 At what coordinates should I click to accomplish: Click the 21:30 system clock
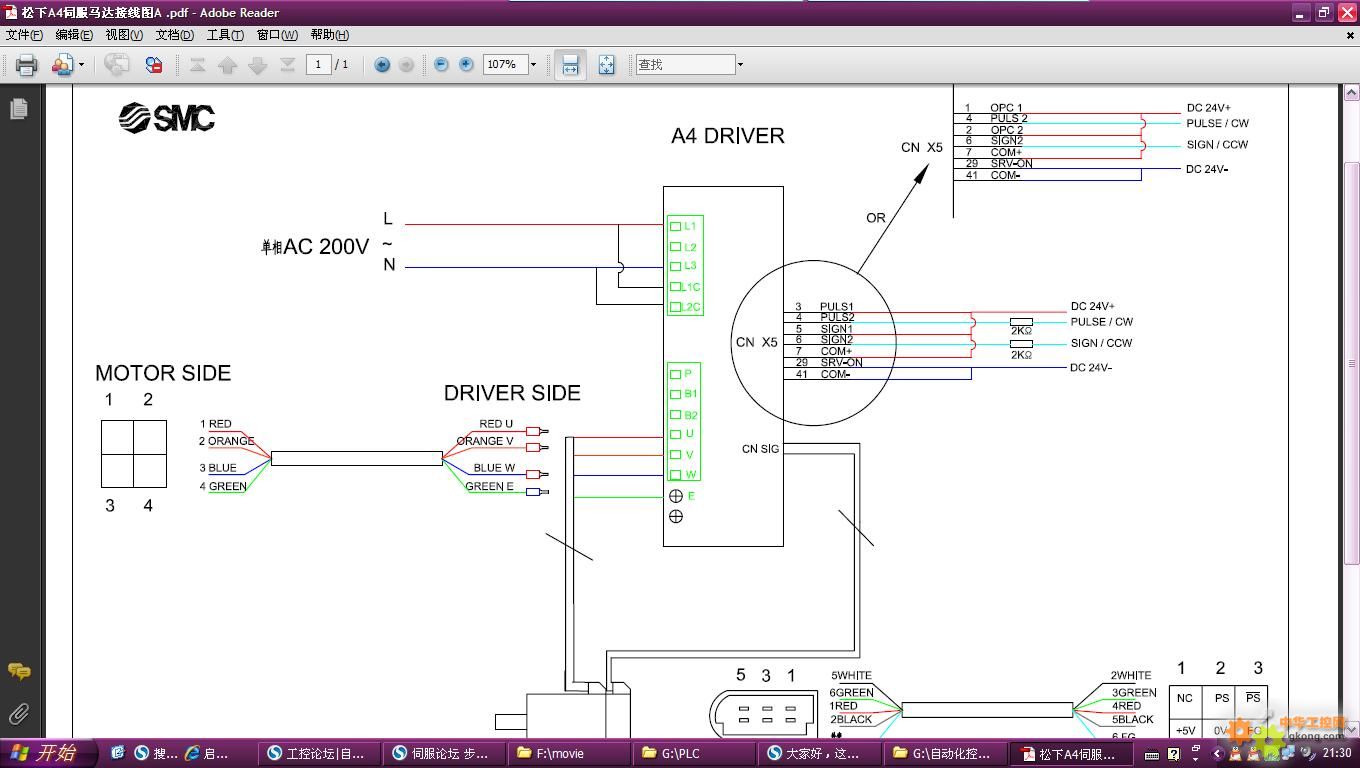(1337, 754)
